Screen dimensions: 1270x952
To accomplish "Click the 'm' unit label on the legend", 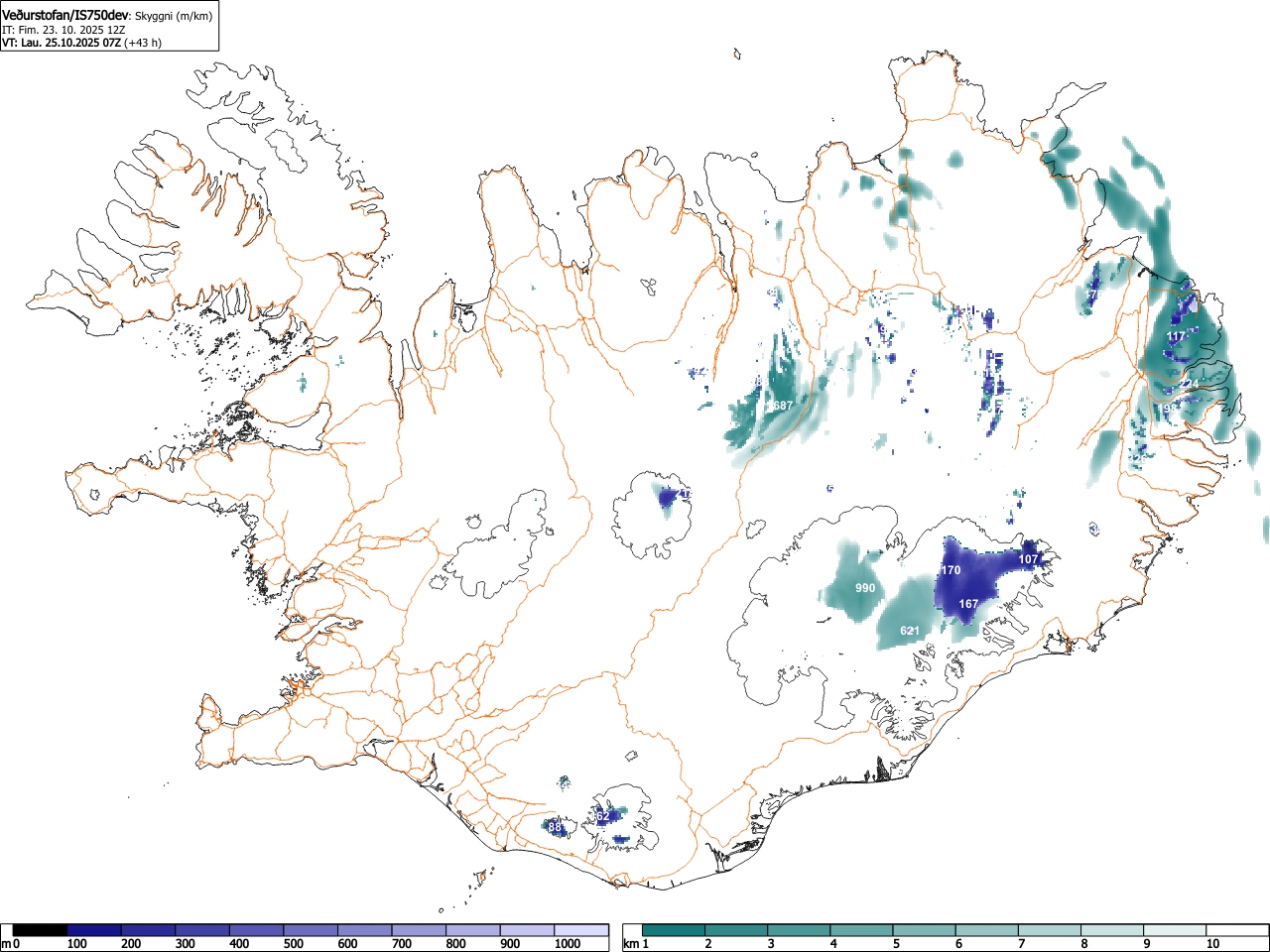I will 6,944.
